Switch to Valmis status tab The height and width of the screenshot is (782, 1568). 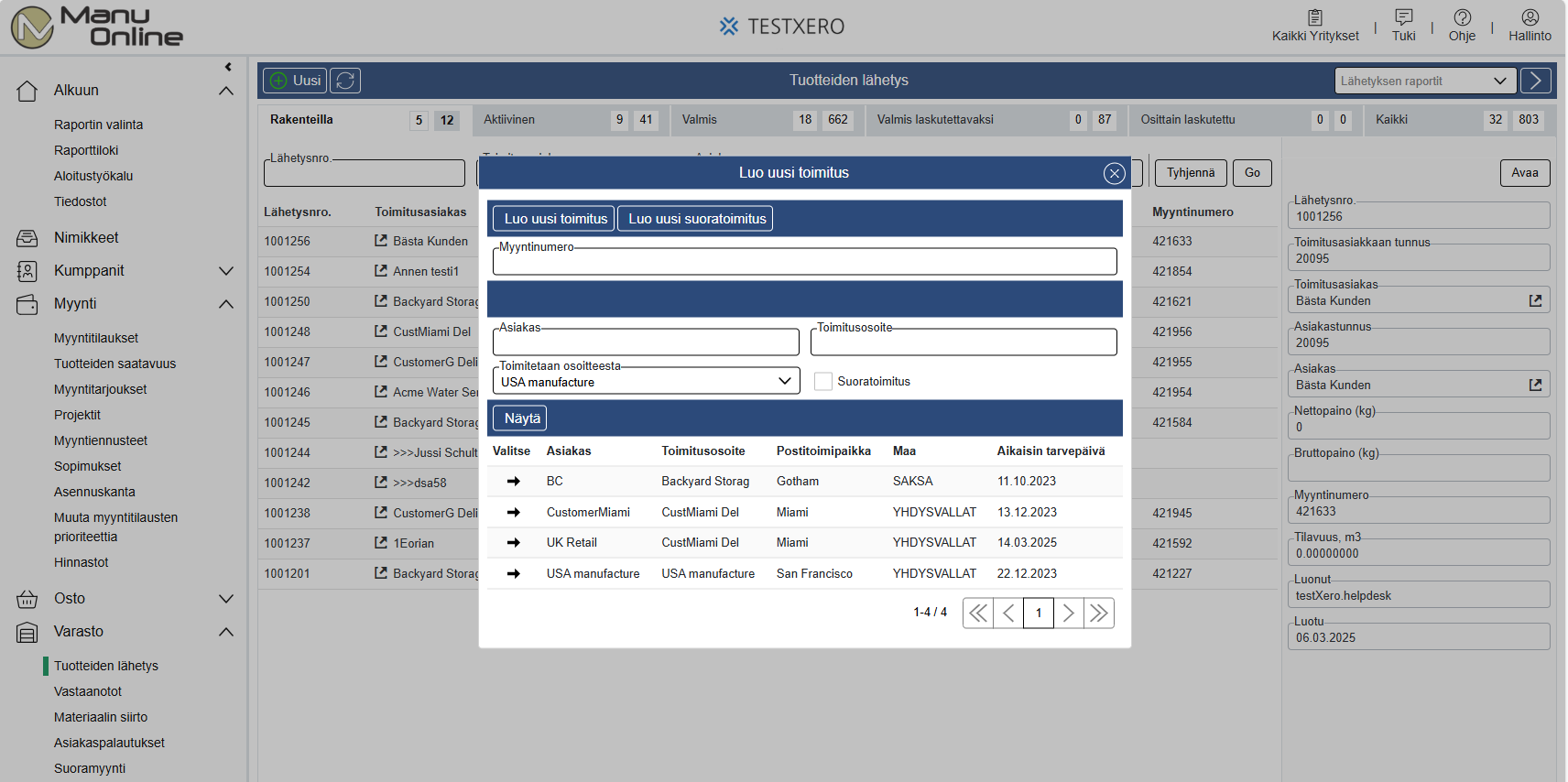(x=767, y=120)
